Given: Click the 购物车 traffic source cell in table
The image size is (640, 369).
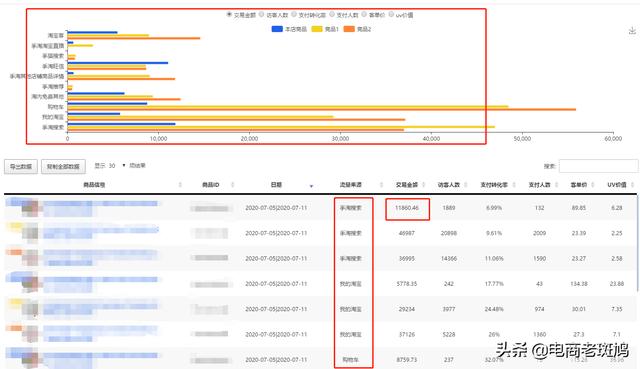Looking at the screenshot, I should tap(351, 360).
